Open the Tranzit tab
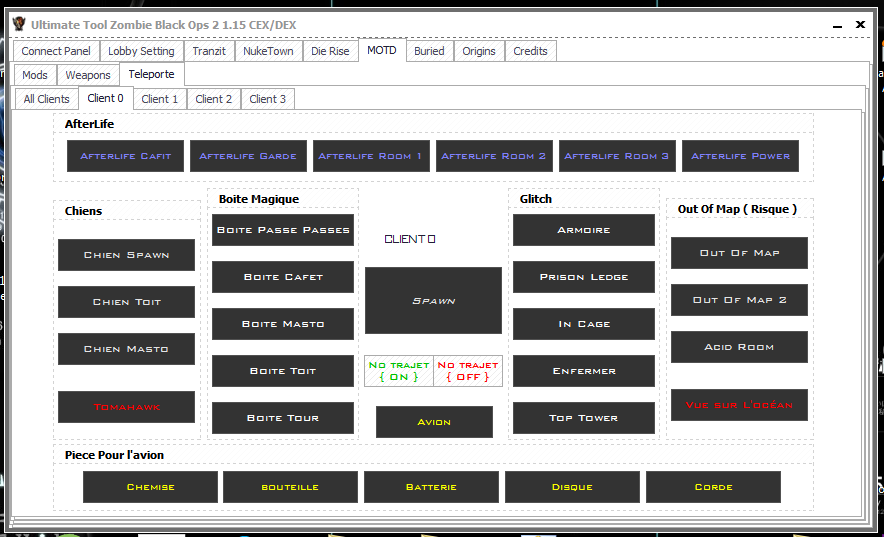Image resolution: width=884 pixels, height=537 pixels. [209, 51]
